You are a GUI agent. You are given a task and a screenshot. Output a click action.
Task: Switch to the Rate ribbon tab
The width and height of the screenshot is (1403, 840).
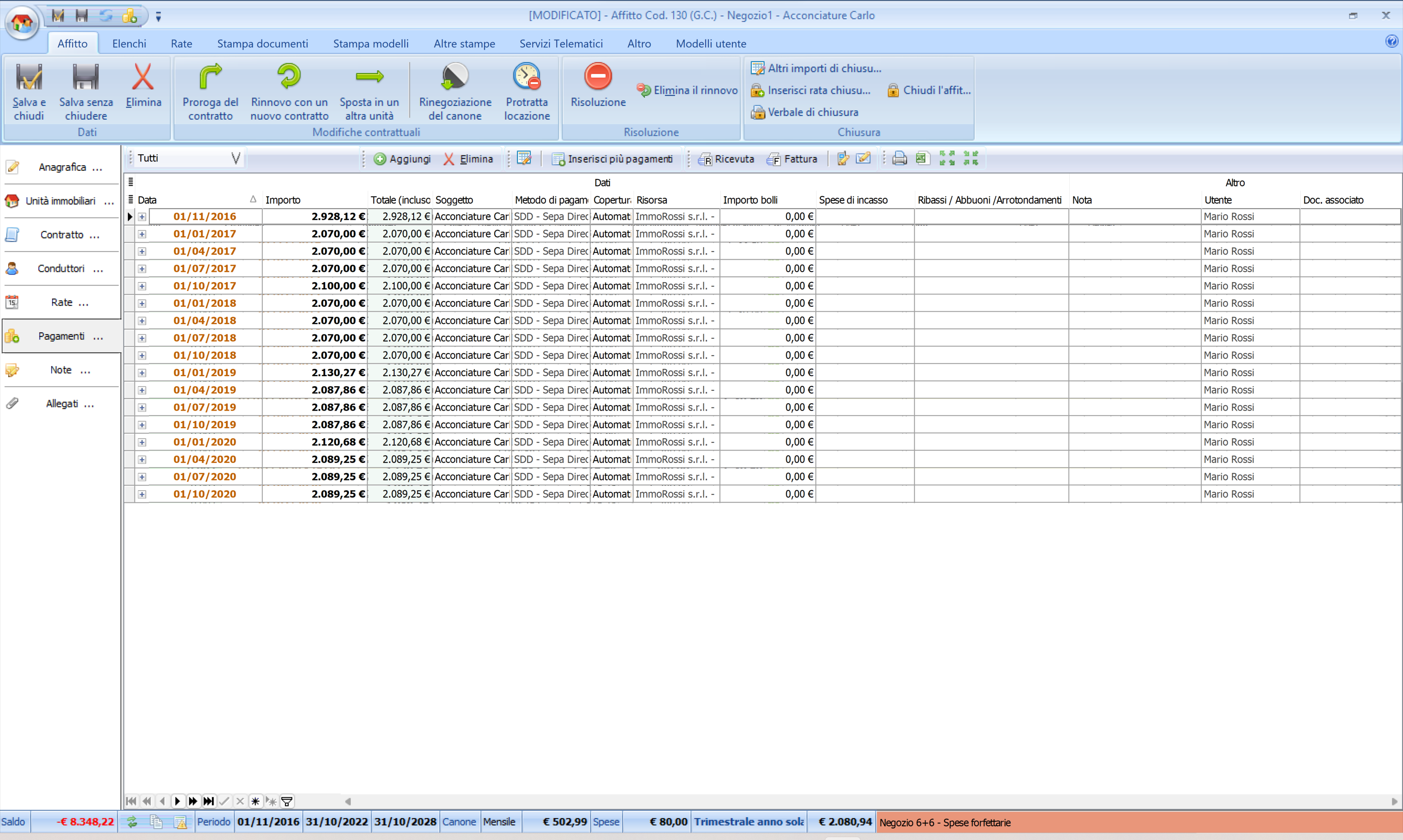(x=181, y=43)
